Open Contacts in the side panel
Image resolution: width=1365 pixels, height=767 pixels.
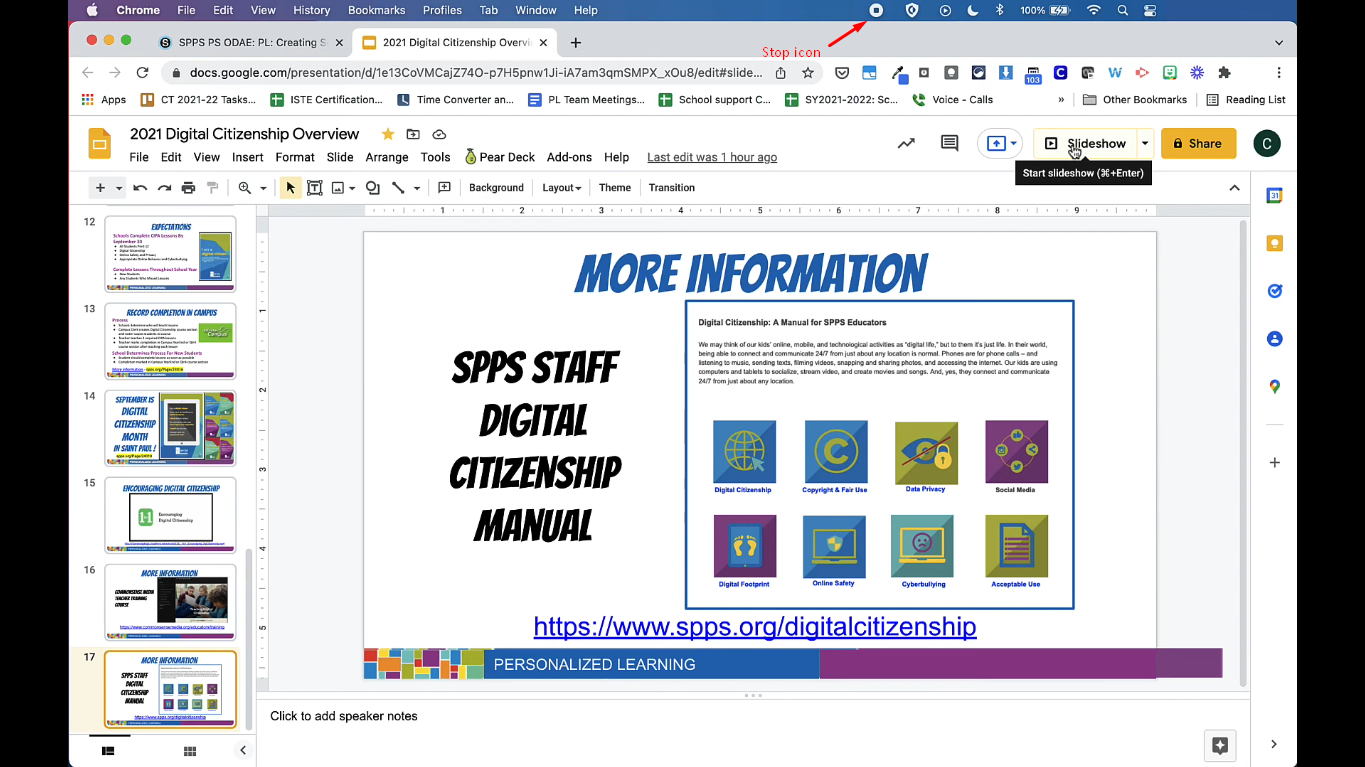1274,339
